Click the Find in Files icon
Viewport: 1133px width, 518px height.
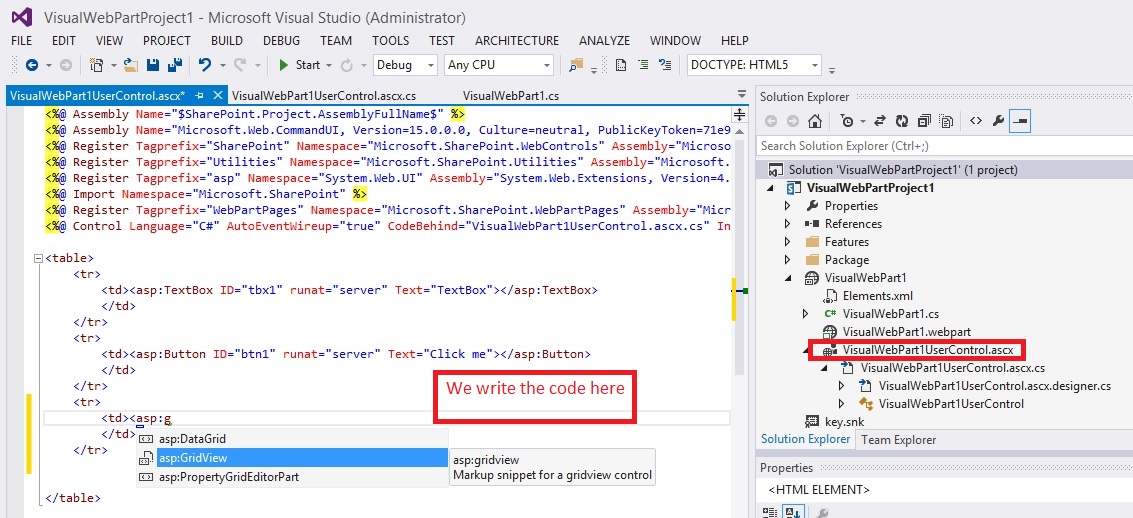[575, 65]
